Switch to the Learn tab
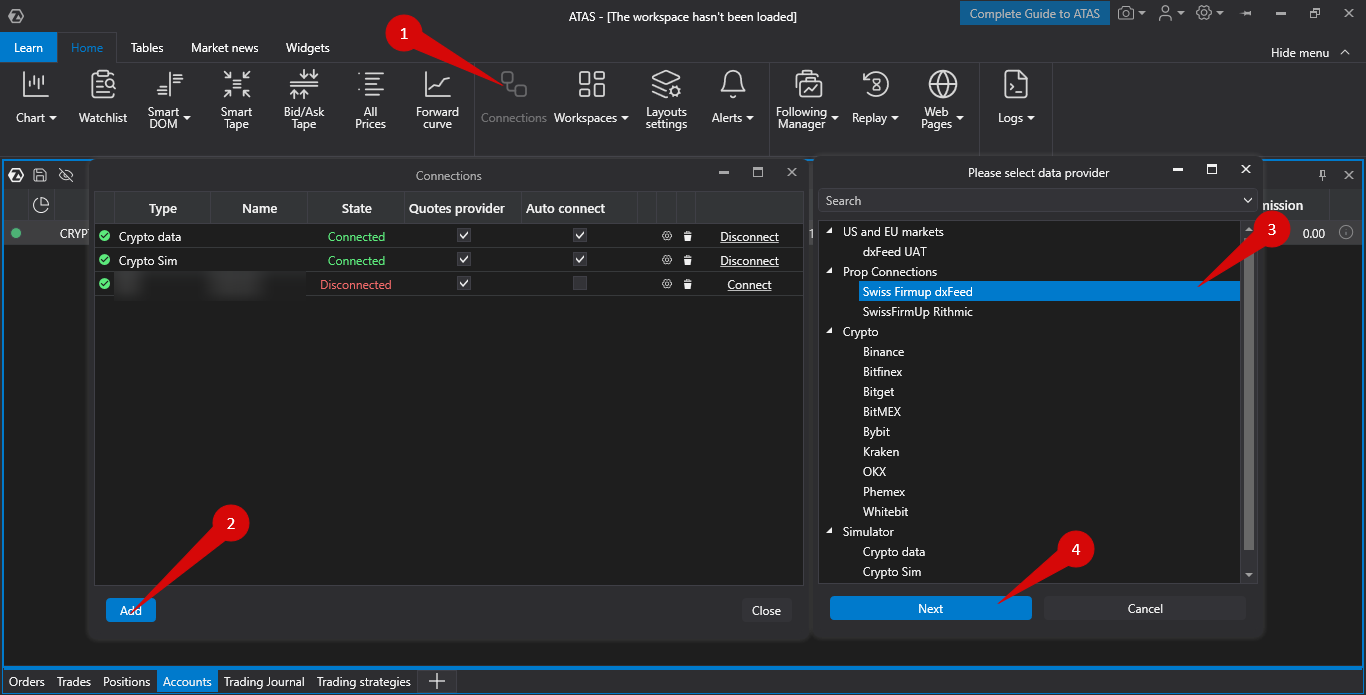The height and width of the screenshot is (695, 1366). point(29,48)
